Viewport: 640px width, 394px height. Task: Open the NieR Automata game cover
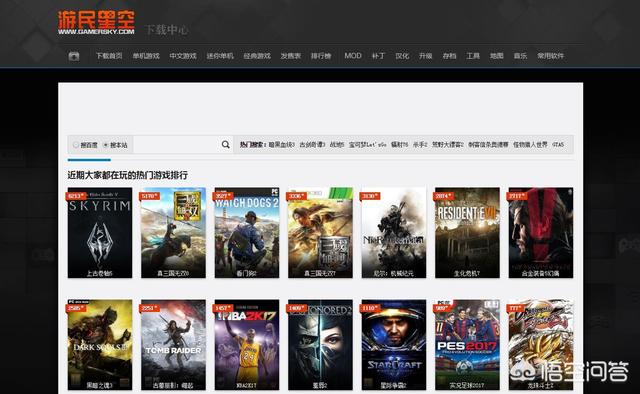pyautogui.click(x=394, y=233)
